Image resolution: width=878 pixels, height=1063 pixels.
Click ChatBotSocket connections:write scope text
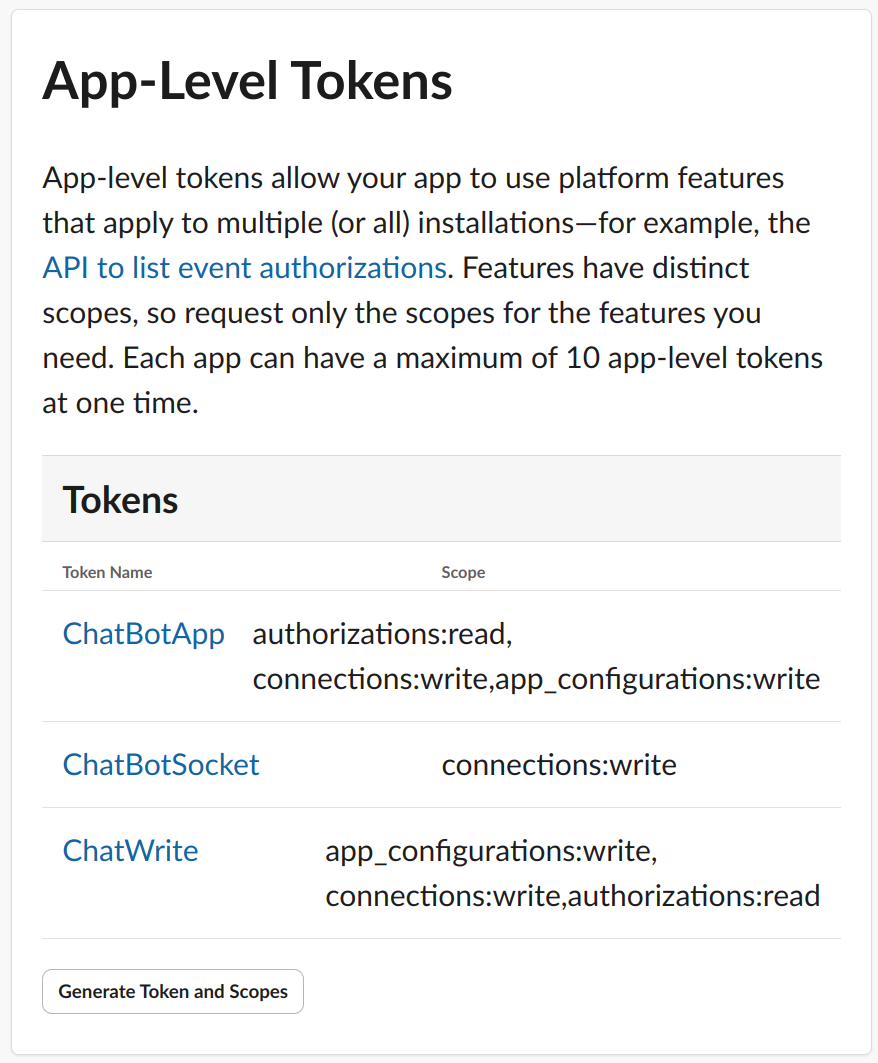559,765
